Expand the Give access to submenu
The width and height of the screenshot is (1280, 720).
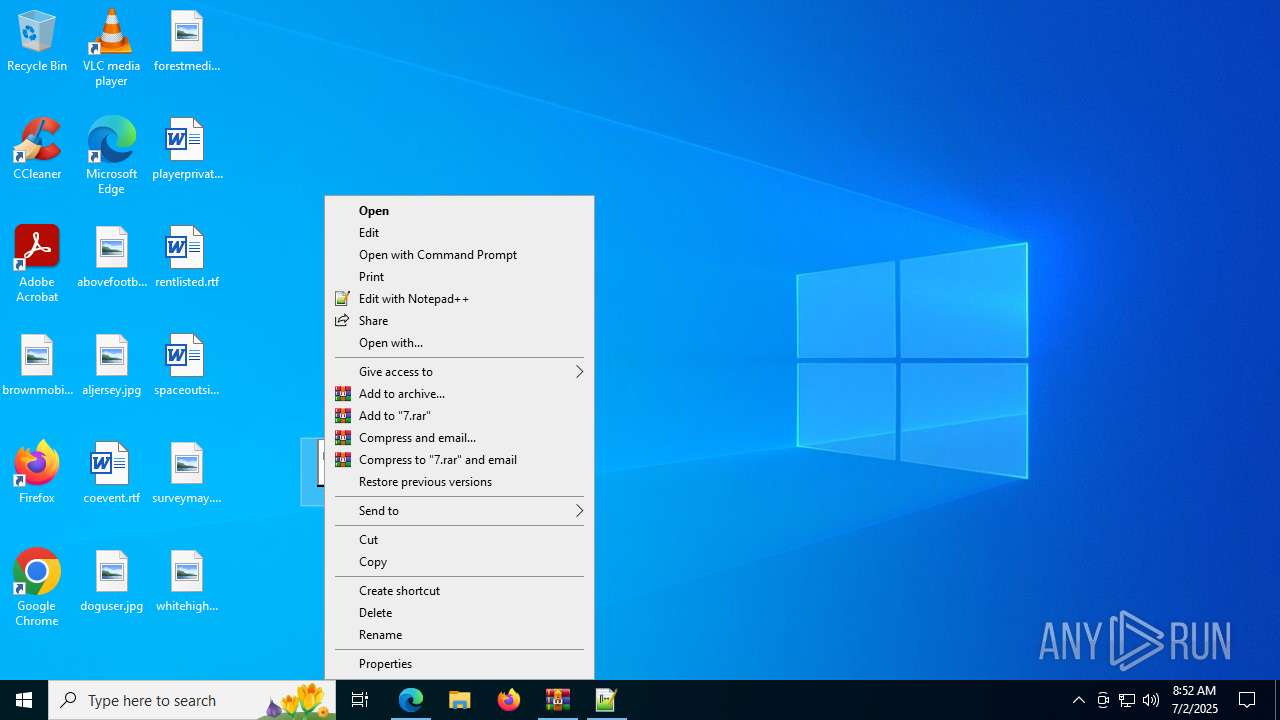click(459, 372)
